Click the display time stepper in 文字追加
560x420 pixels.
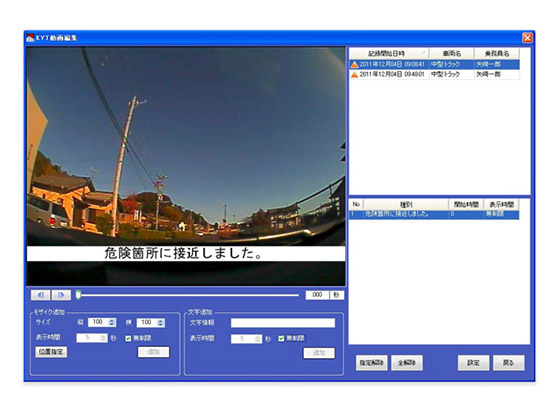pos(246,339)
